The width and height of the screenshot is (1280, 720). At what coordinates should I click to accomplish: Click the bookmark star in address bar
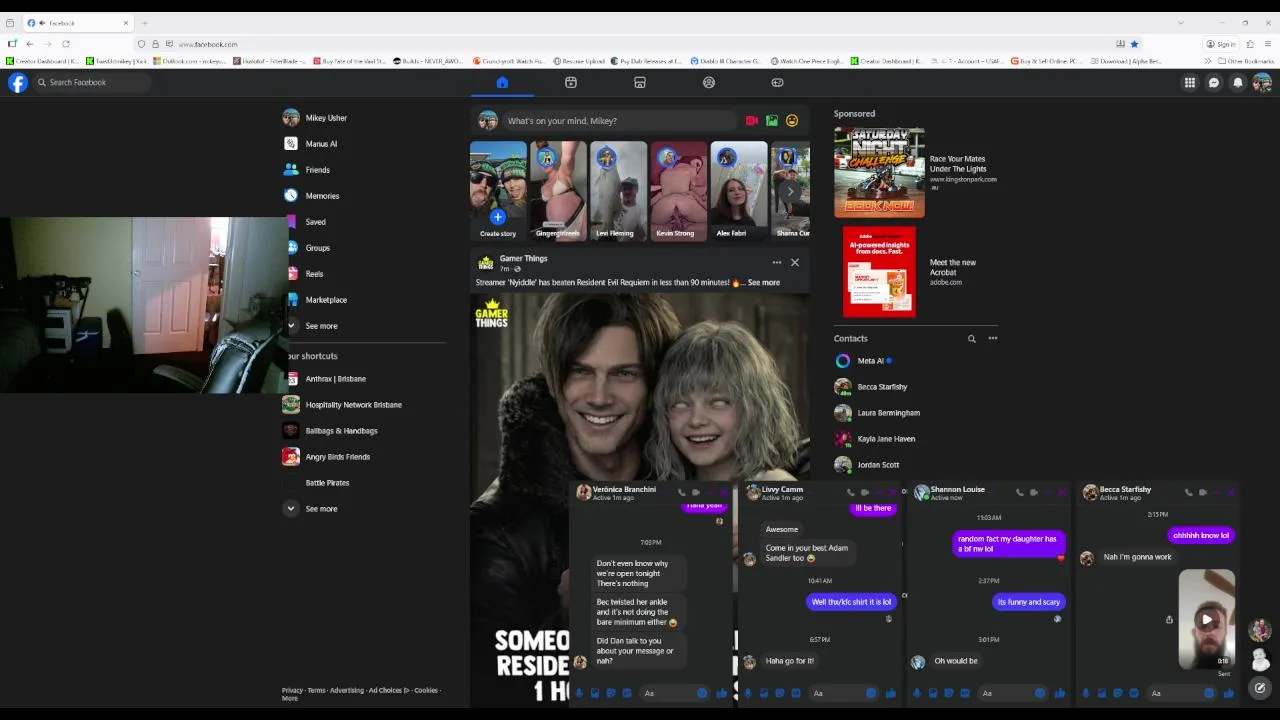[x=1134, y=44]
